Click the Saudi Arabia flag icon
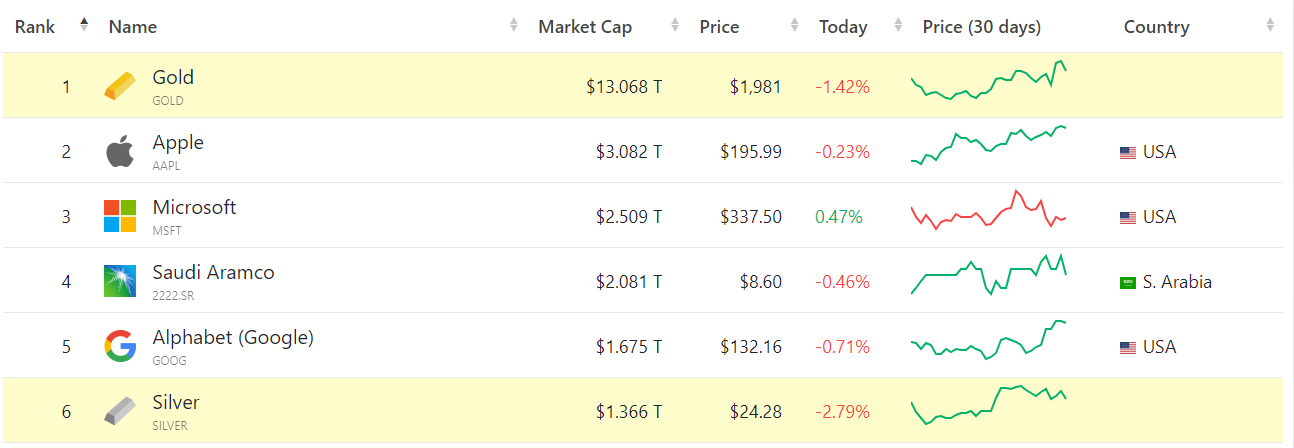Image resolution: width=1294 pixels, height=448 pixels. 1128,283
